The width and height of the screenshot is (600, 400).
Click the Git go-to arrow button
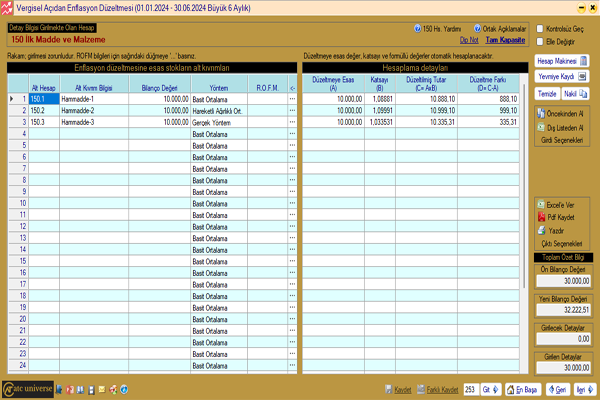[491, 390]
